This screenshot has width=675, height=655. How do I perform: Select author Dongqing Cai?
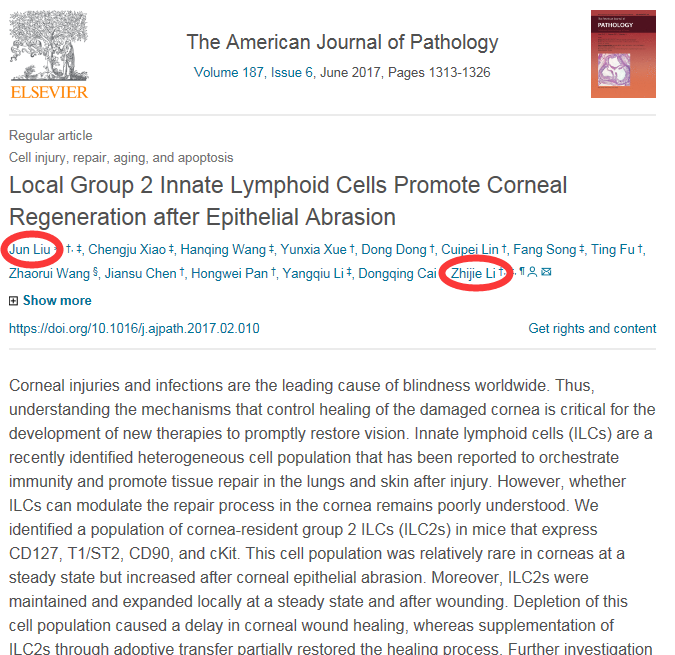point(397,273)
